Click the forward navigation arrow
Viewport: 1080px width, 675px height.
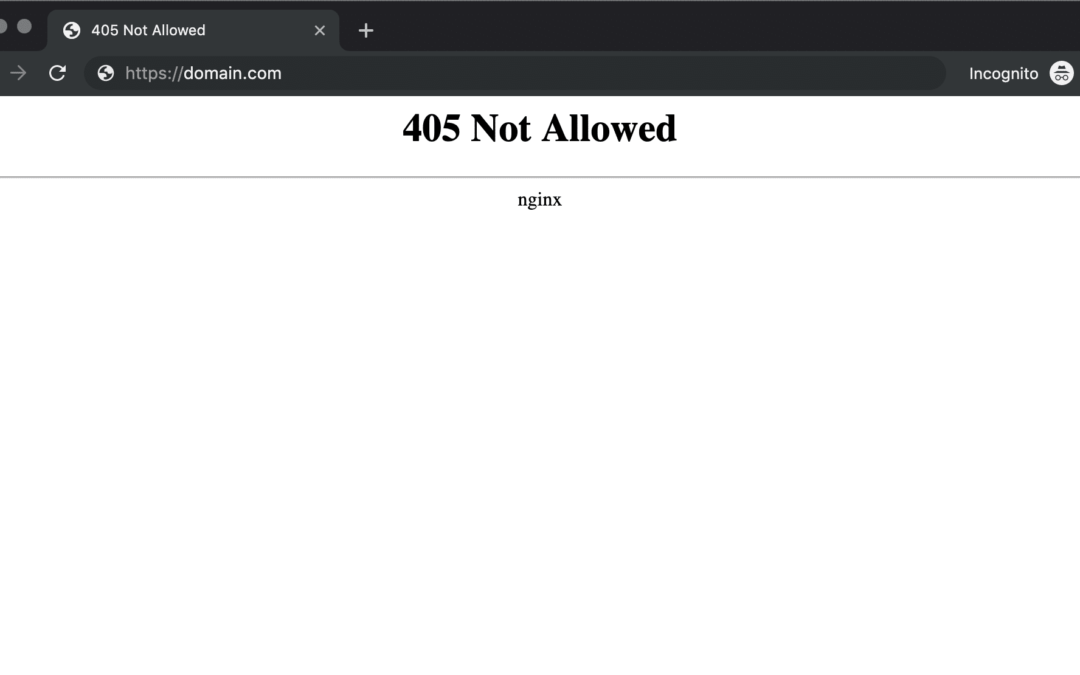click(18, 73)
